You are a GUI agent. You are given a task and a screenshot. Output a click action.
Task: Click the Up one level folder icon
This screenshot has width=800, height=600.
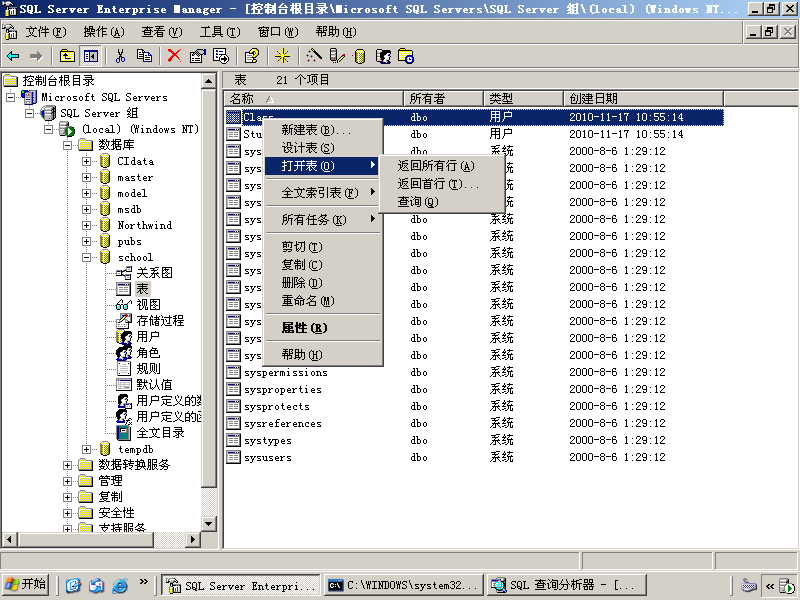coord(67,56)
